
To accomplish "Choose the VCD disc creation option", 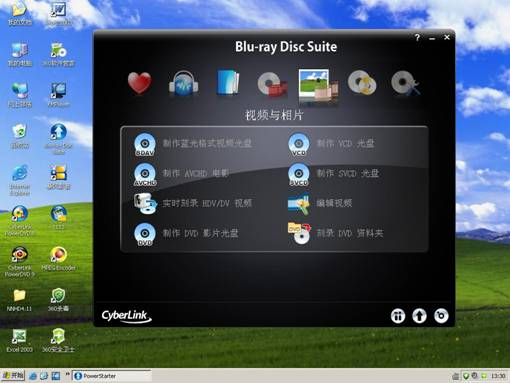I will click(331, 144).
